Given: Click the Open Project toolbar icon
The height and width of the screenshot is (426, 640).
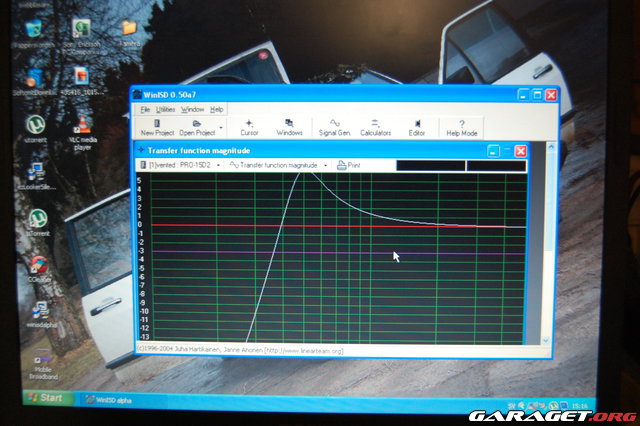Looking at the screenshot, I should pos(198,126).
